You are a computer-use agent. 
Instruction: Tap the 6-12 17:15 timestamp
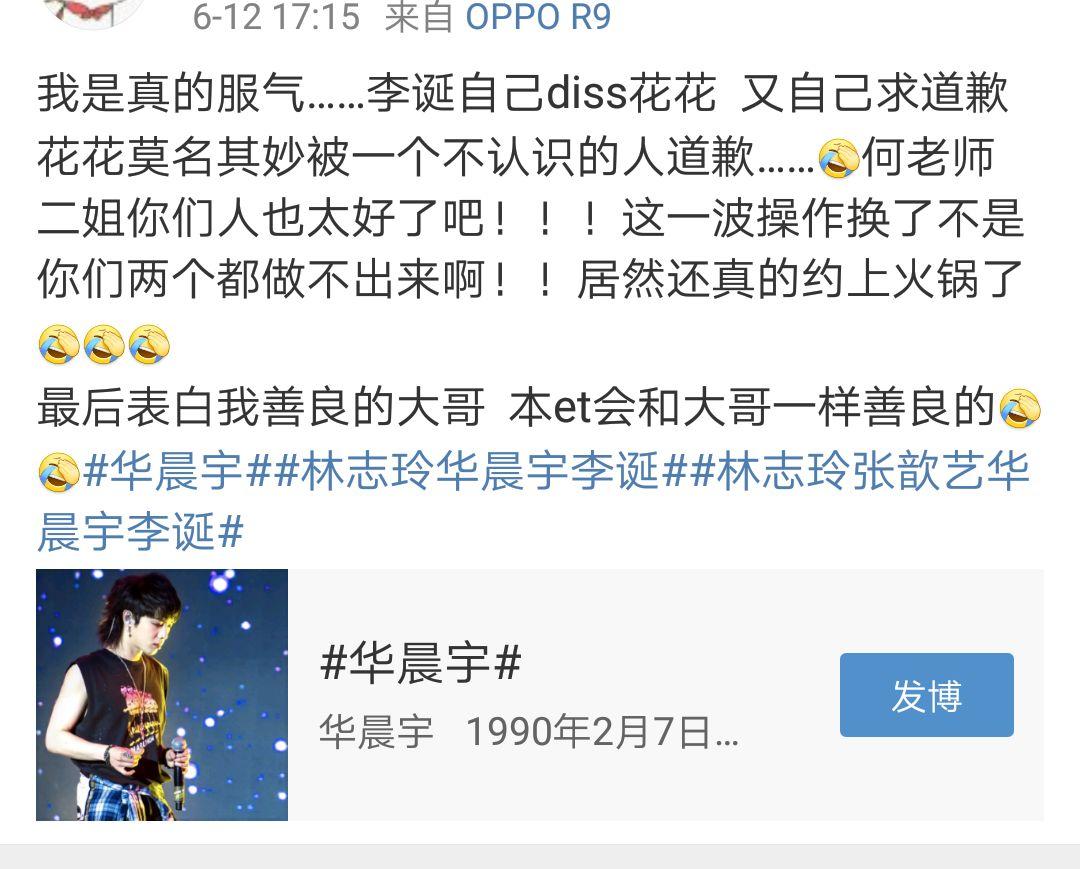pos(276,17)
